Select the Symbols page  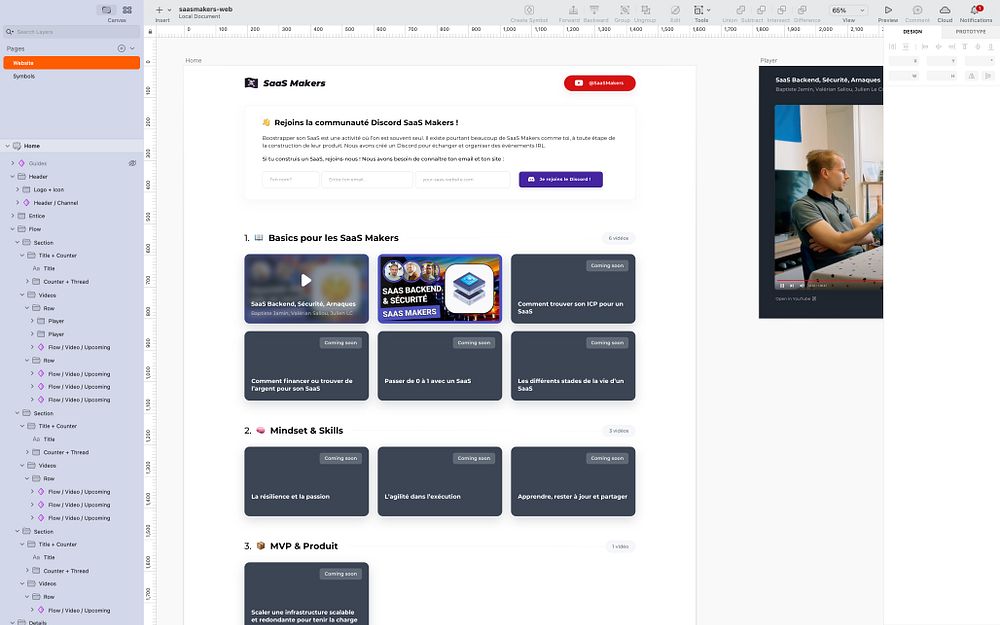(x=71, y=76)
